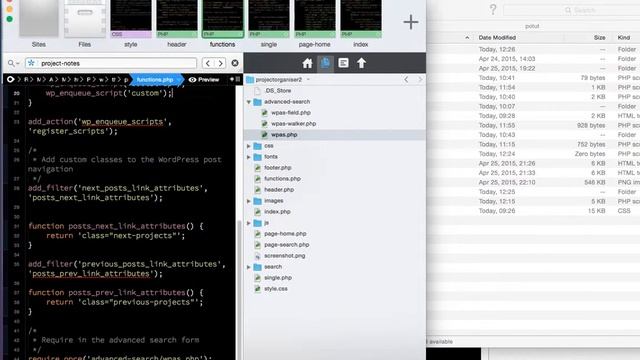The width and height of the screenshot is (640, 360).
Task: Click the split editor icon beside Preview
Action: point(238,79)
